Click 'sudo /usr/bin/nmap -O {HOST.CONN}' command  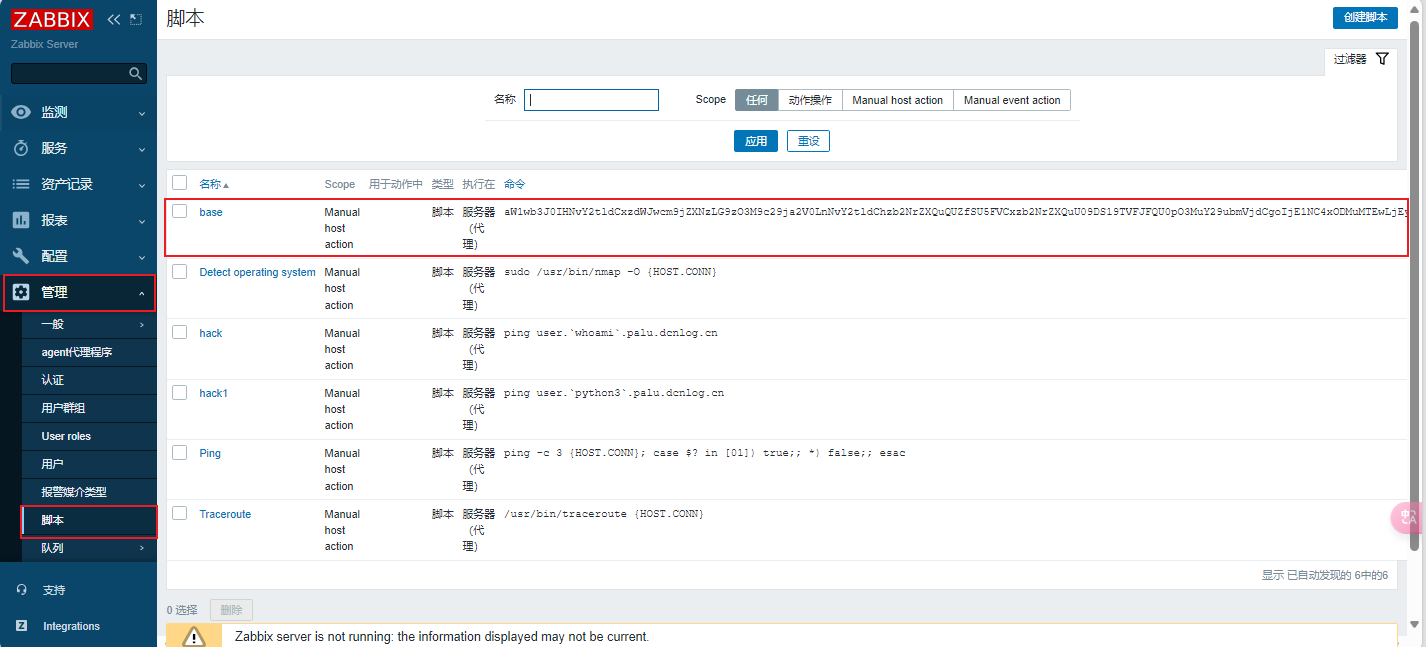tap(610, 272)
